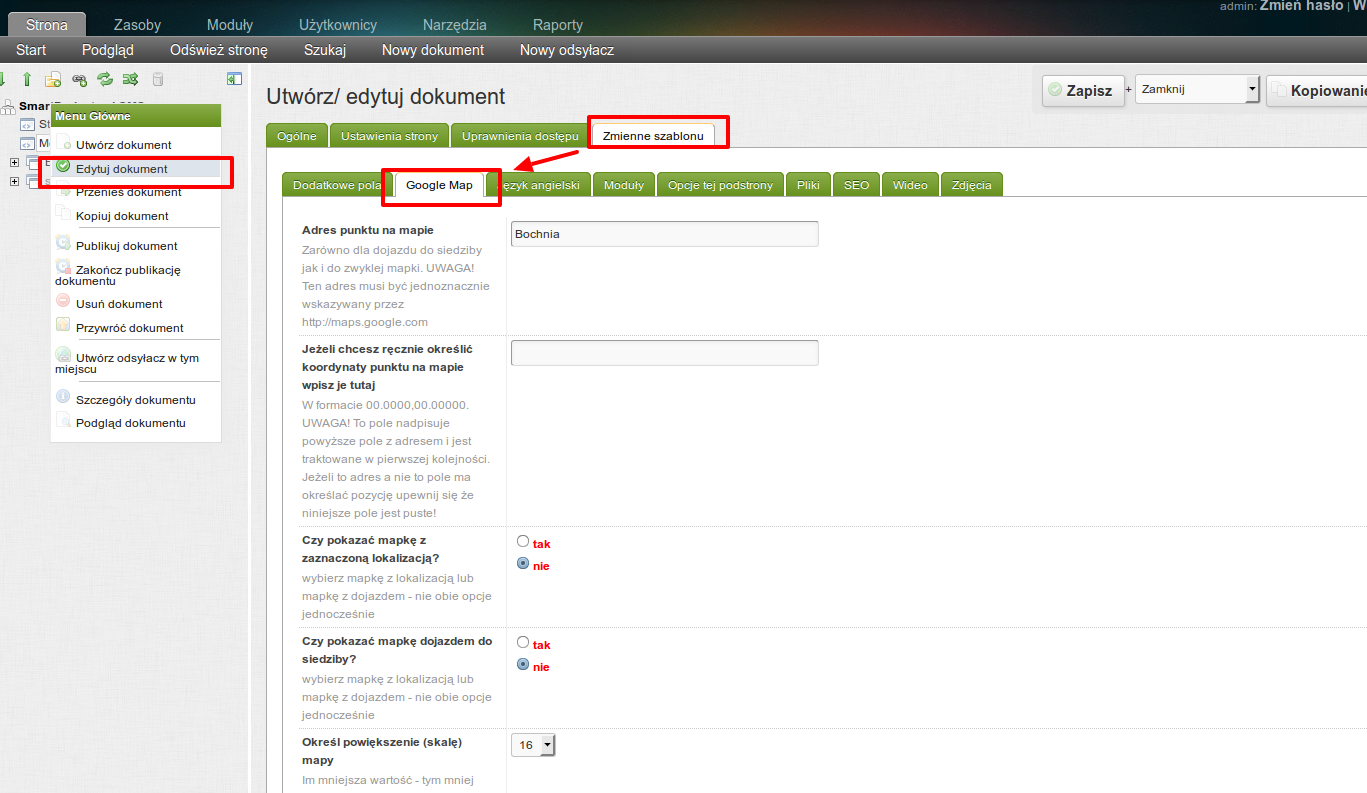
Task: Click the site root hierarchy icon in the tree
Action: click(8, 107)
